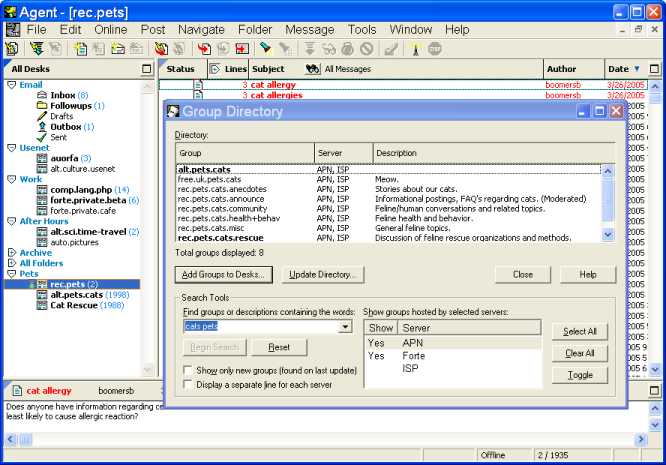The width and height of the screenshot is (666, 465).
Task: Click the All Messages binoculars filter icon
Action: (x=312, y=69)
